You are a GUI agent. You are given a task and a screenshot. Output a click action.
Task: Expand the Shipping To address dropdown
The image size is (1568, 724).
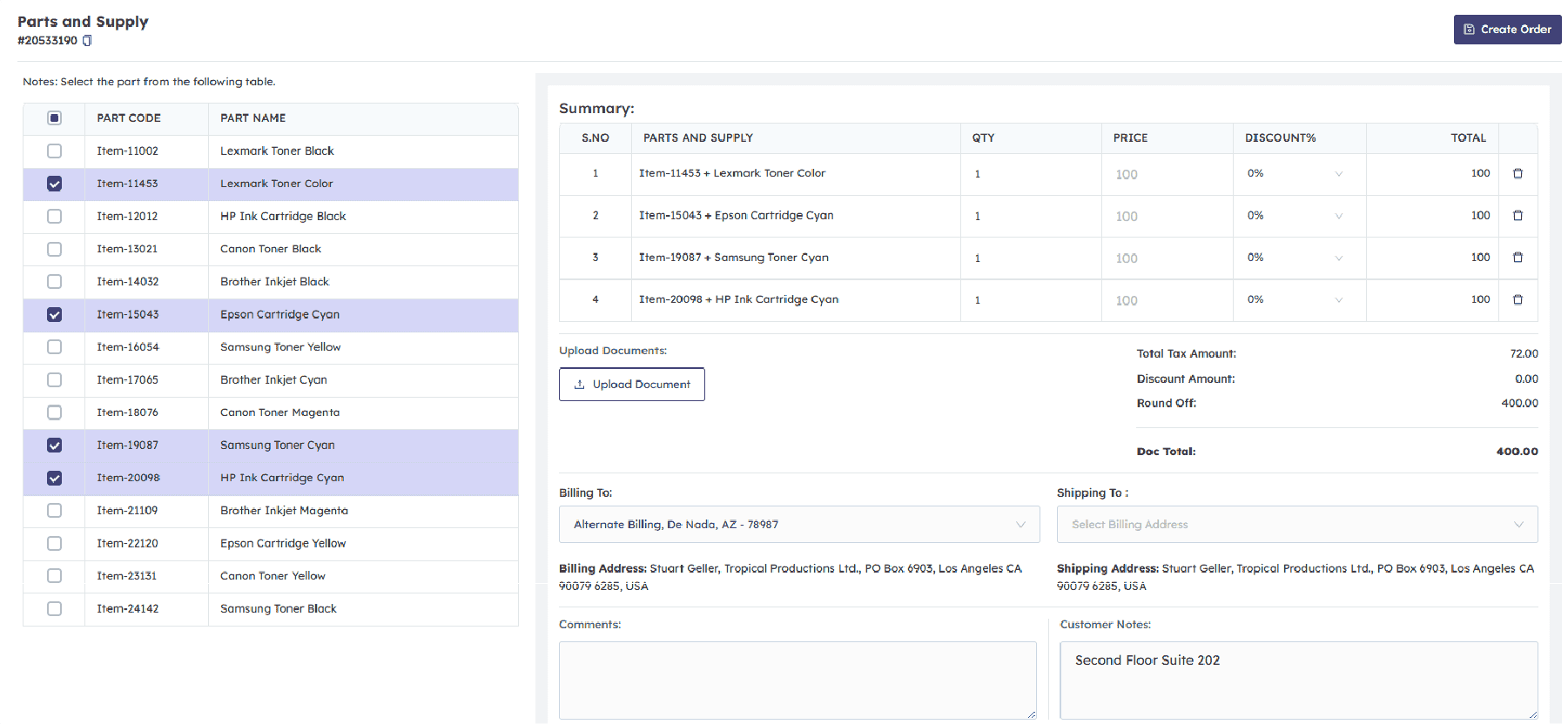1296,525
